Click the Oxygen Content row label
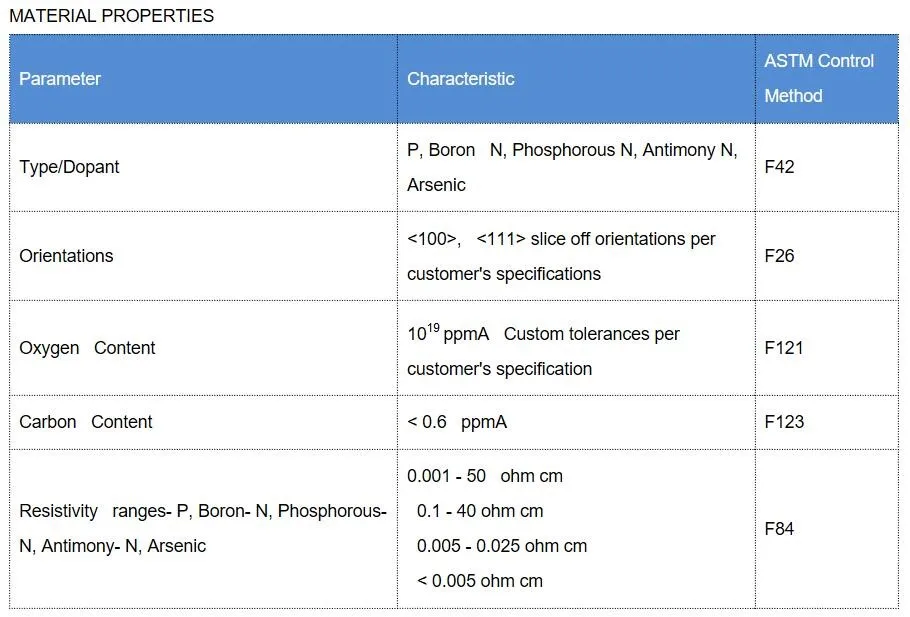 tap(87, 348)
